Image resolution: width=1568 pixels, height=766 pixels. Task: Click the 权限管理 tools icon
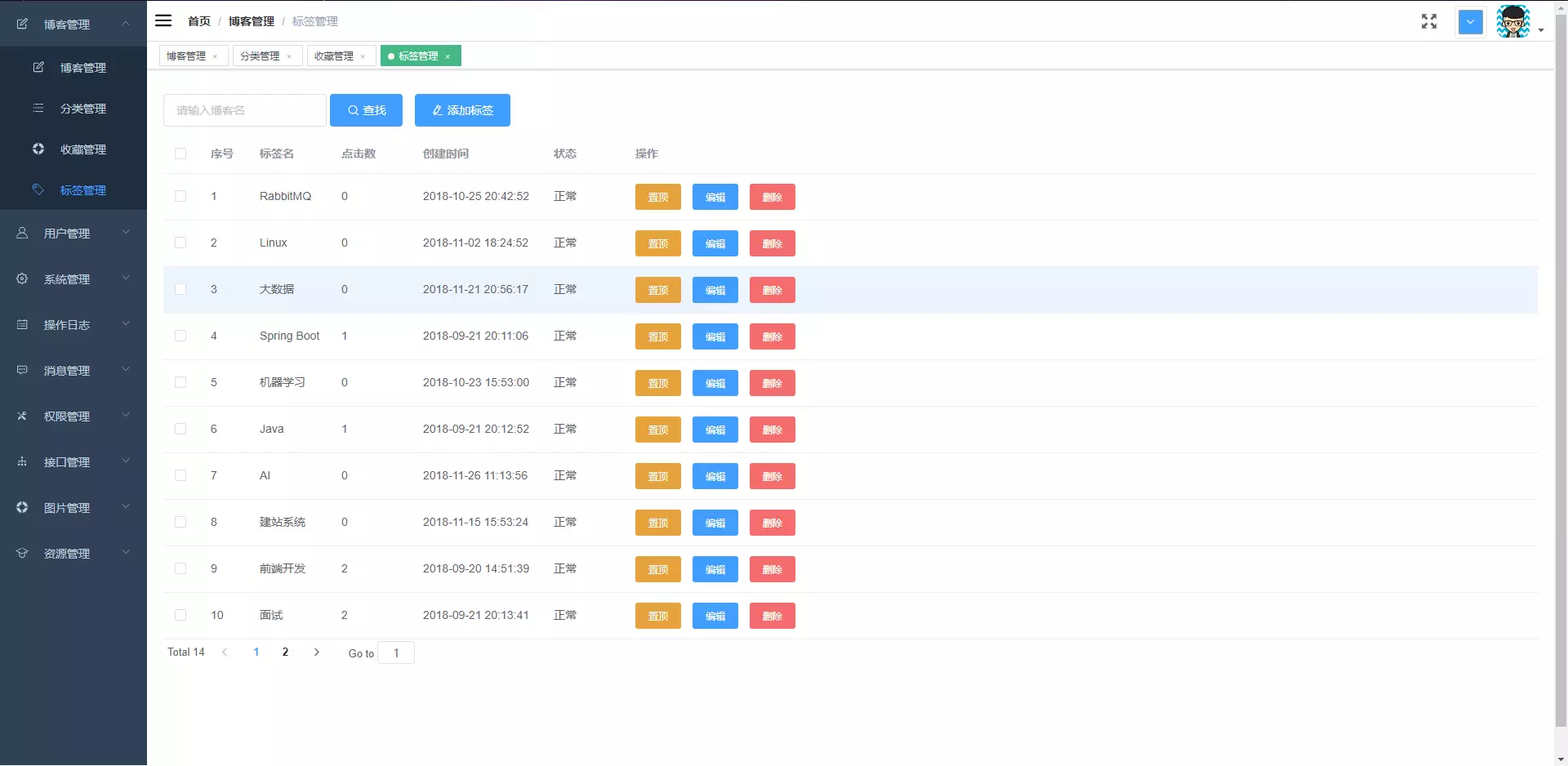(22, 416)
